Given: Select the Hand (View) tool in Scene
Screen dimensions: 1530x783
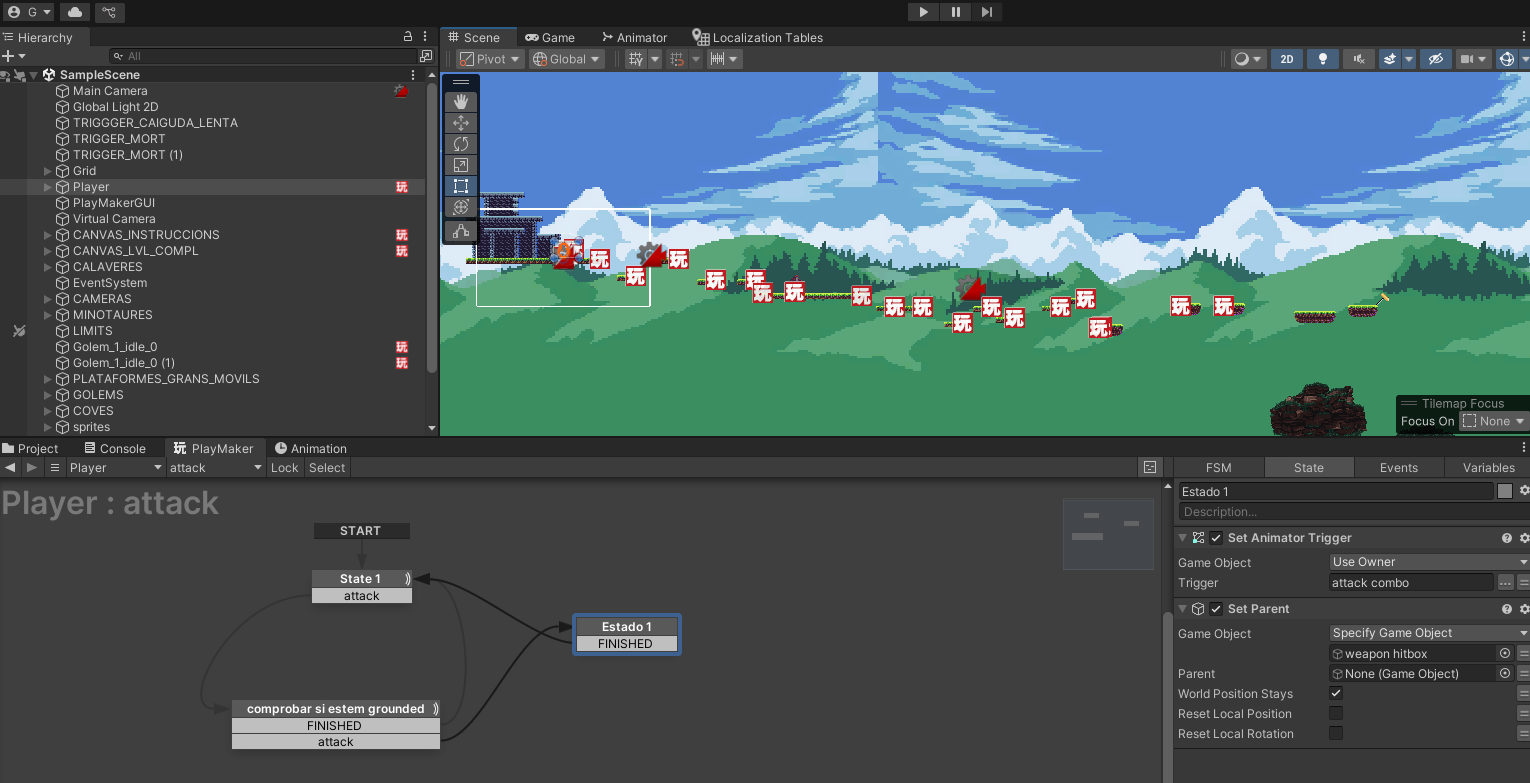Looking at the screenshot, I should [461, 101].
